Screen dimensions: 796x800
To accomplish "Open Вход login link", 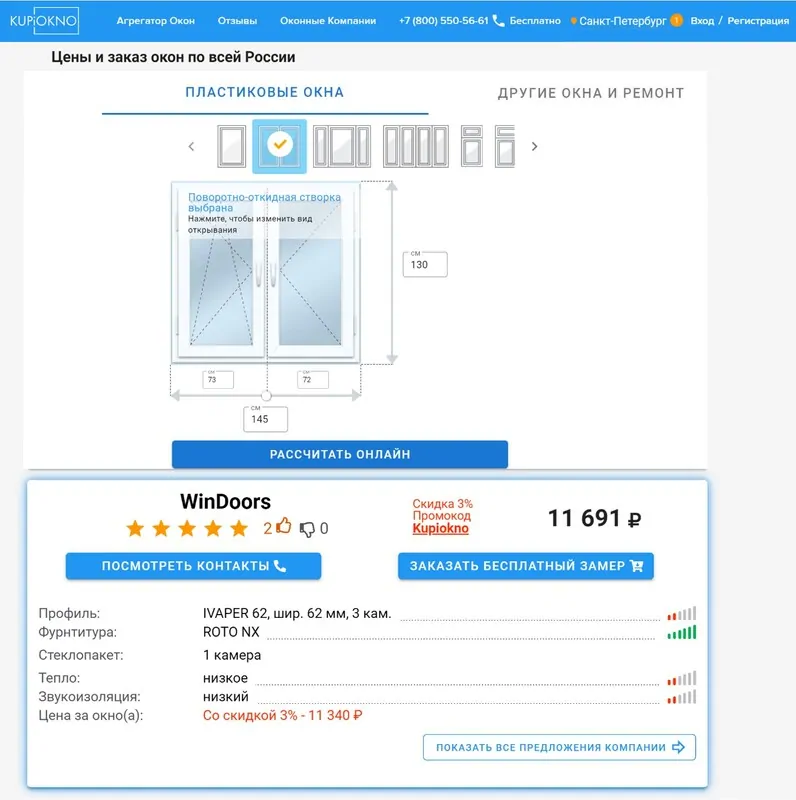I will 702,21.
